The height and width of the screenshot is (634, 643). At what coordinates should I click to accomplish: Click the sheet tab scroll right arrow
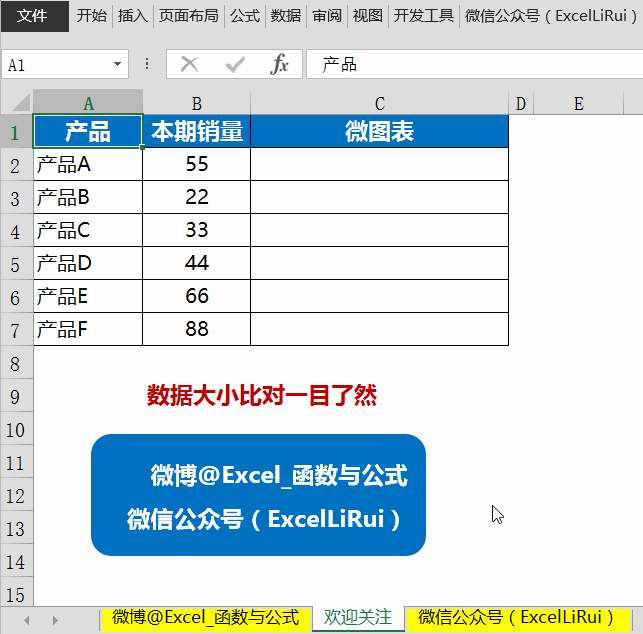click(55, 620)
